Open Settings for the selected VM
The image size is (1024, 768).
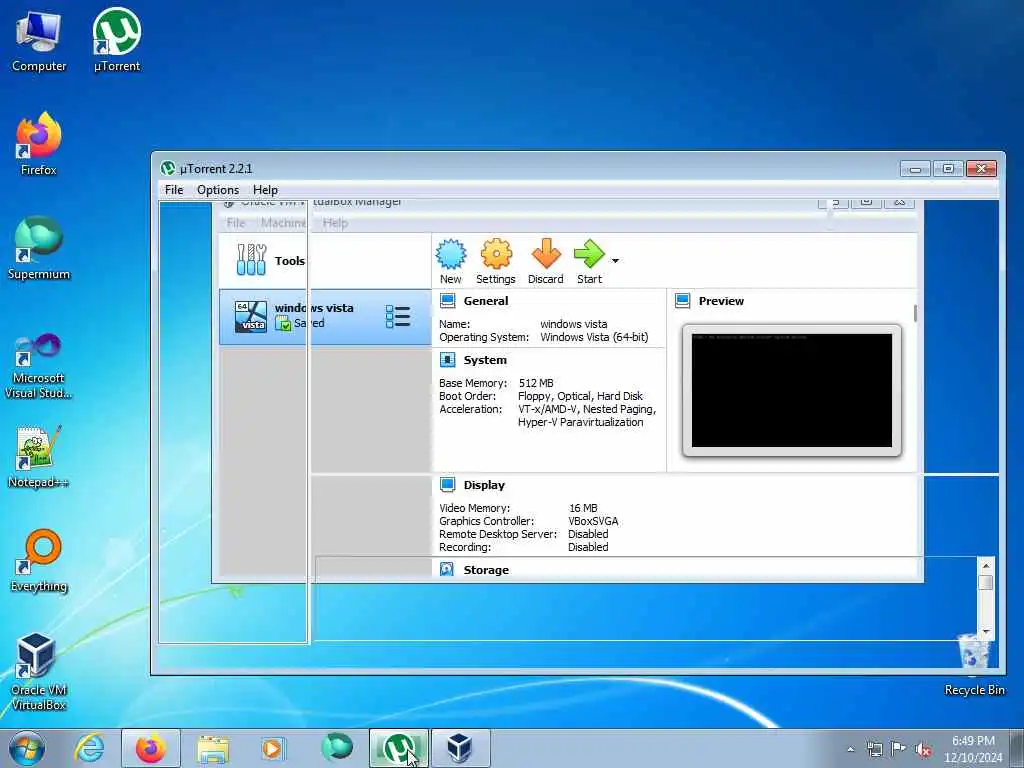496,262
